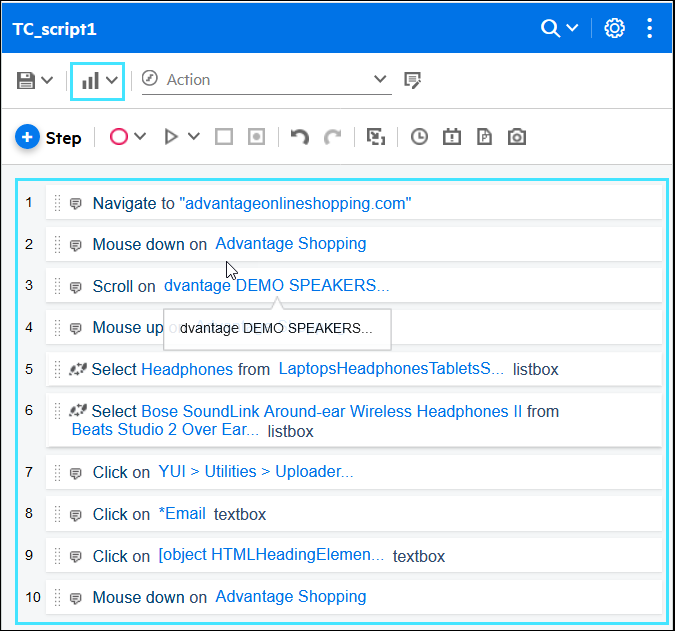Viewport: 675px width, 631px height.
Task: Click the "advantageonlineshopping.com" link in step 1
Action: tap(295, 203)
